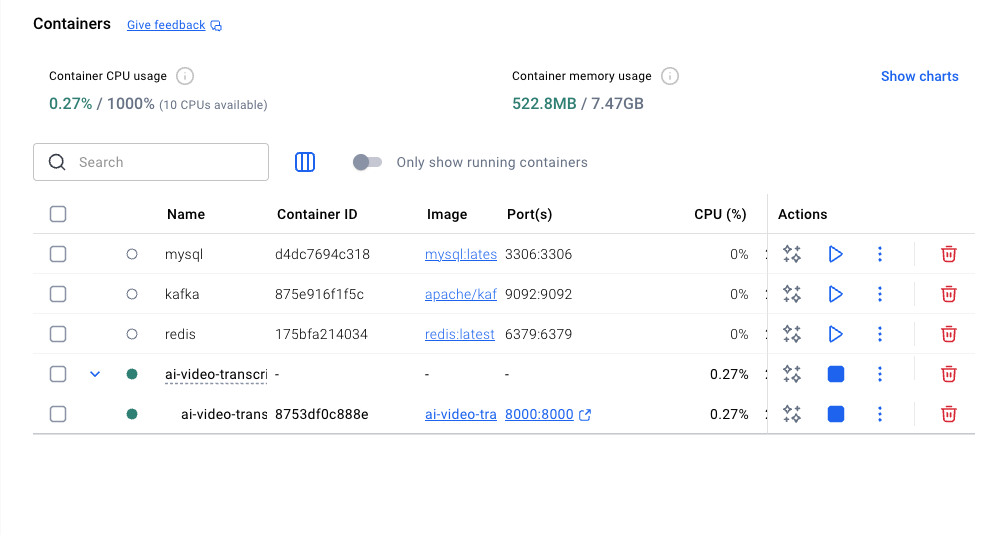1005x535 pixels.
Task: Open the mysql:latest image link
Action: [461, 254]
